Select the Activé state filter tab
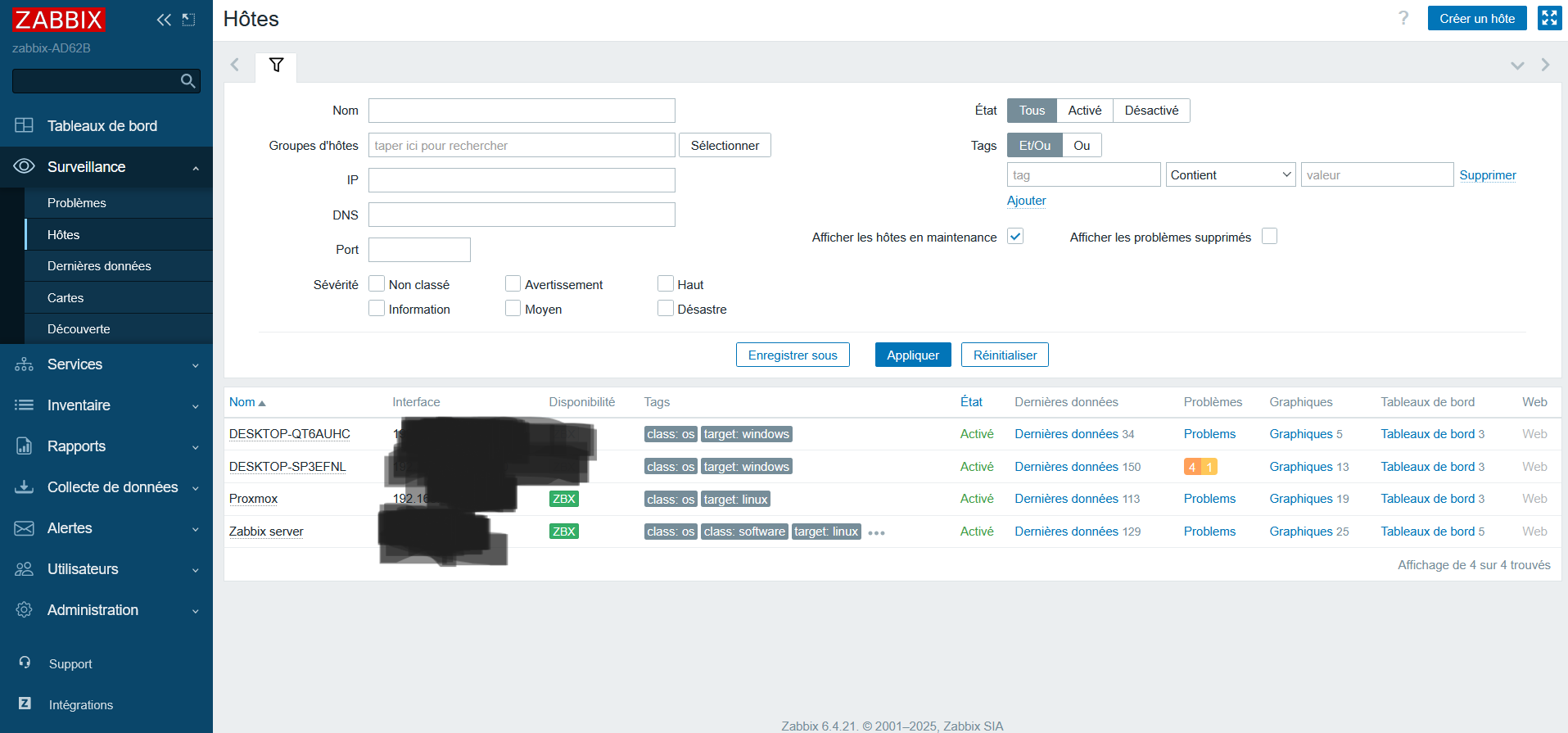This screenshot has width=1568, height=733. tap(1084, 111)
